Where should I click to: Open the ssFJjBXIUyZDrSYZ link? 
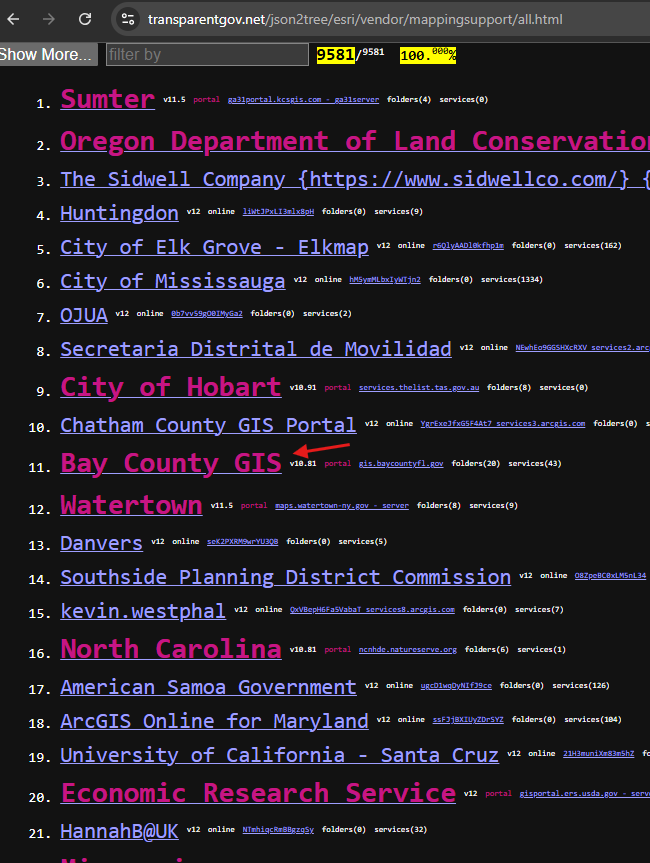pyautogui.click(x=468, y=720)
